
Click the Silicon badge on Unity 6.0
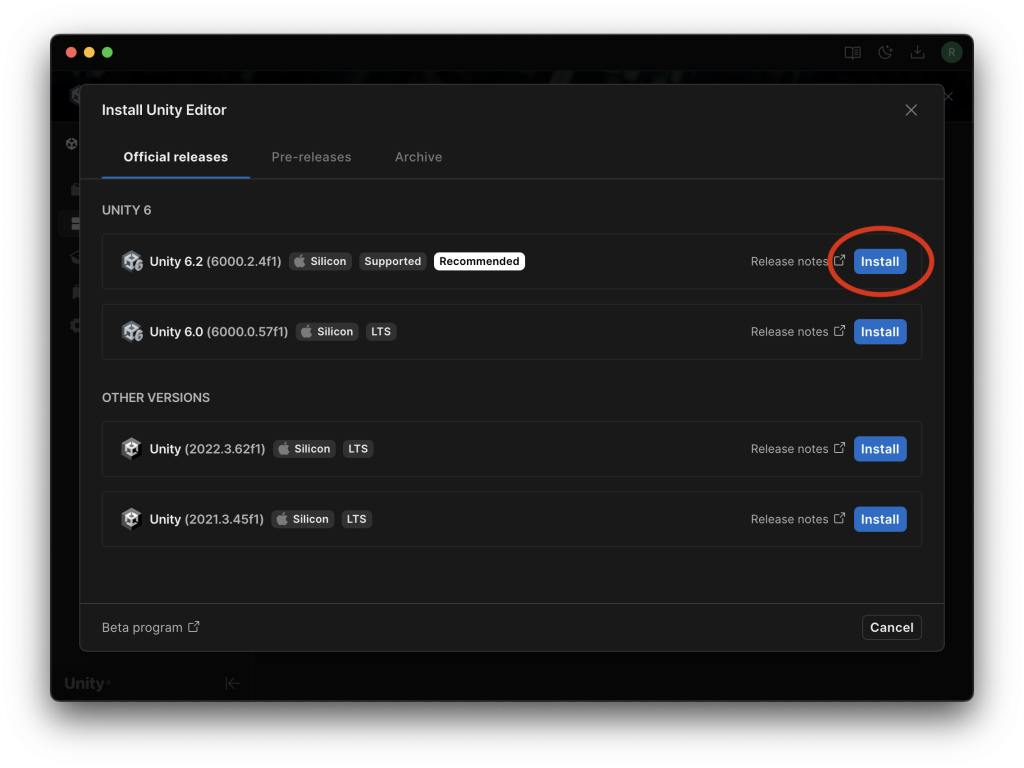327,332
